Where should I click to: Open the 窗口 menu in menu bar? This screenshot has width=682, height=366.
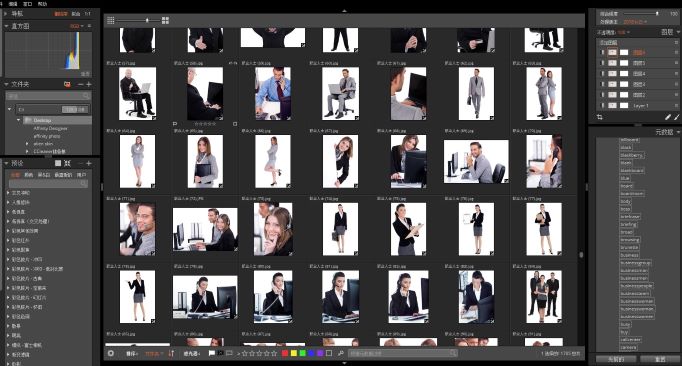point(27,3)
